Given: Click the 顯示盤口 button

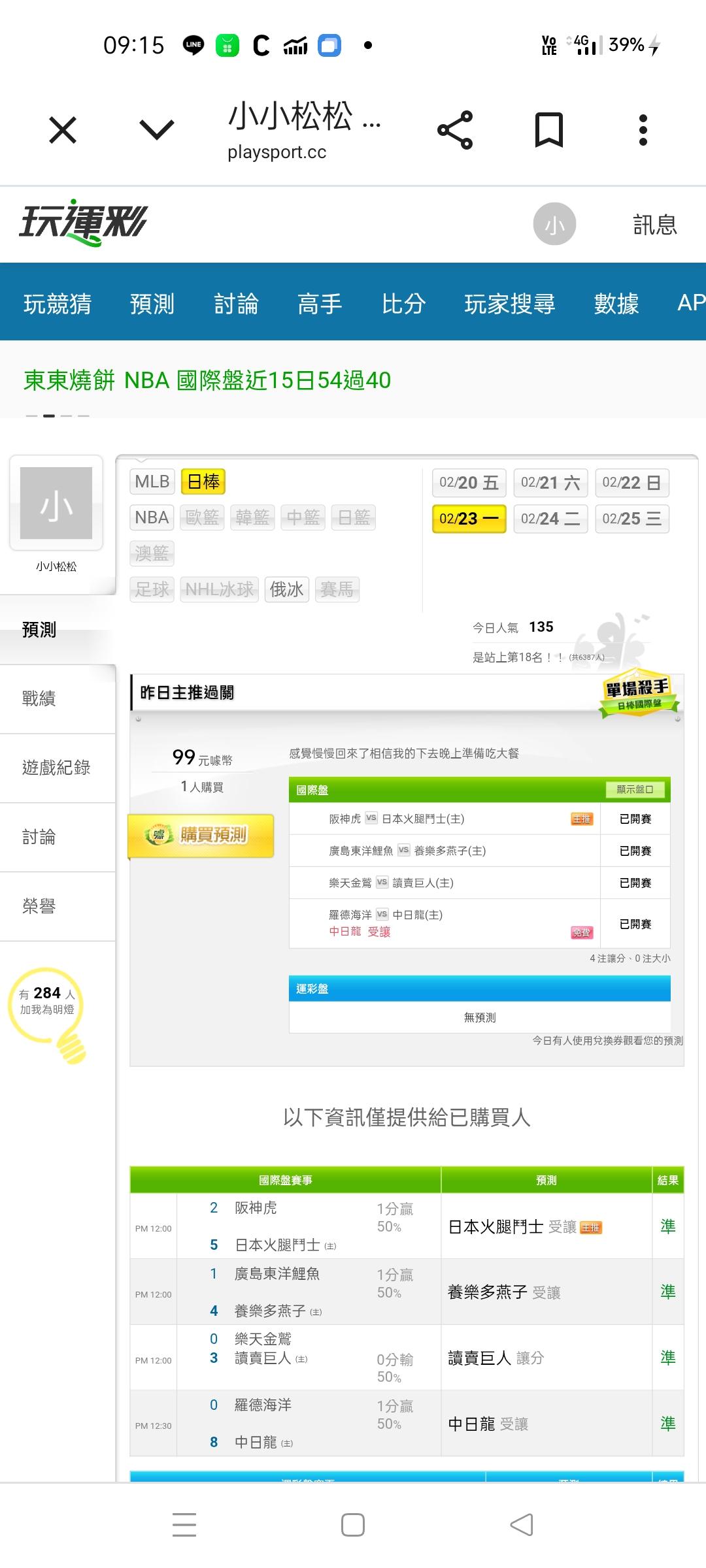Looking at the screenshot, I should click(634, 789).
